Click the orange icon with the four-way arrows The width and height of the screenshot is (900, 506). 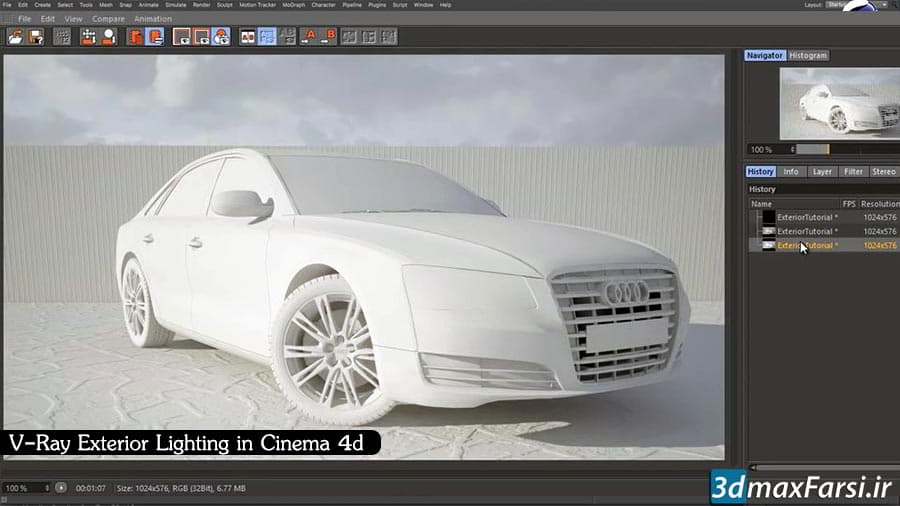(x=88, y=37)
